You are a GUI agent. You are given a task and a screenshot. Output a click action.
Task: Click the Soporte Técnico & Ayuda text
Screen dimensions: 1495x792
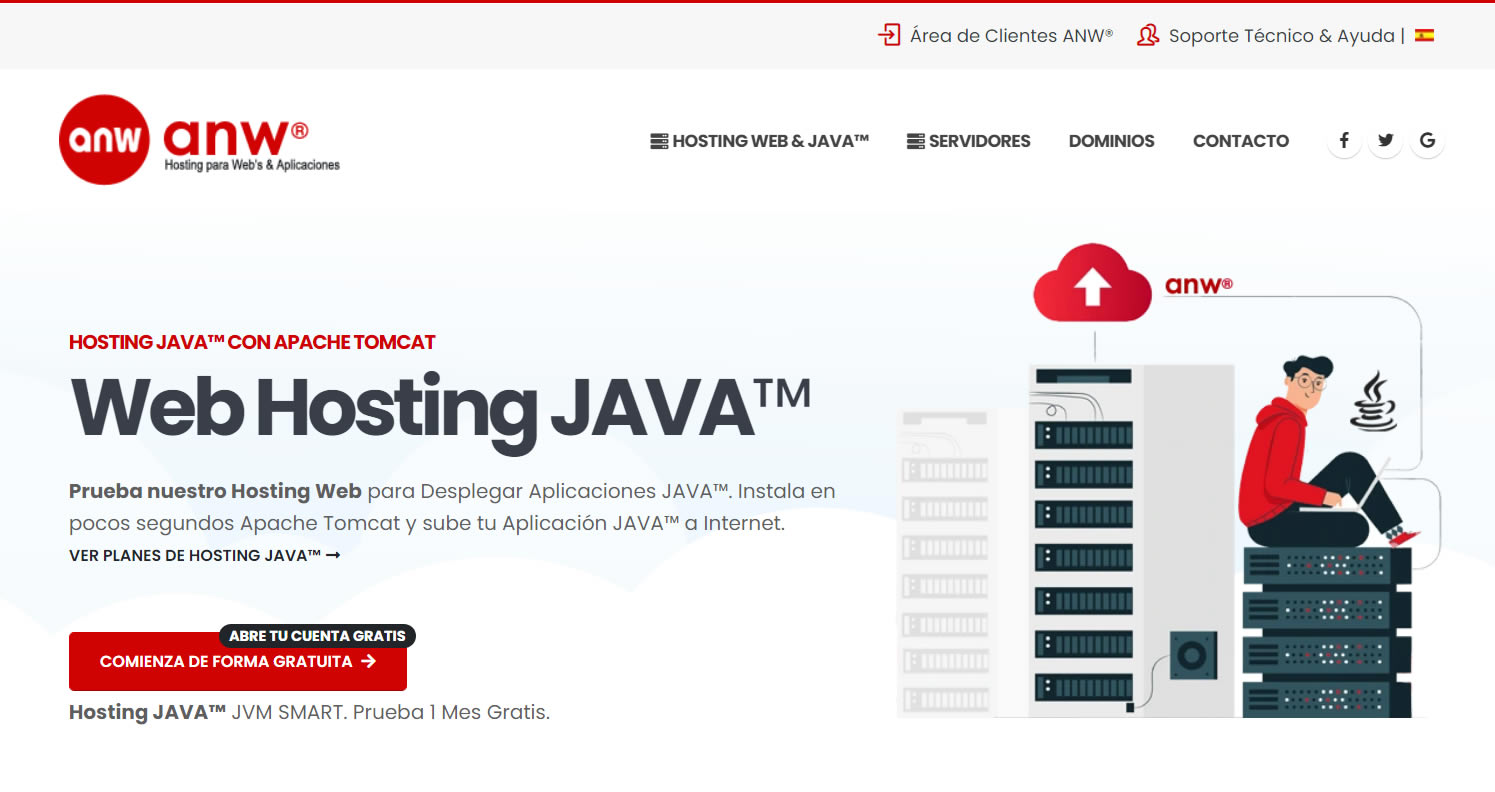tap(1281, 35)
